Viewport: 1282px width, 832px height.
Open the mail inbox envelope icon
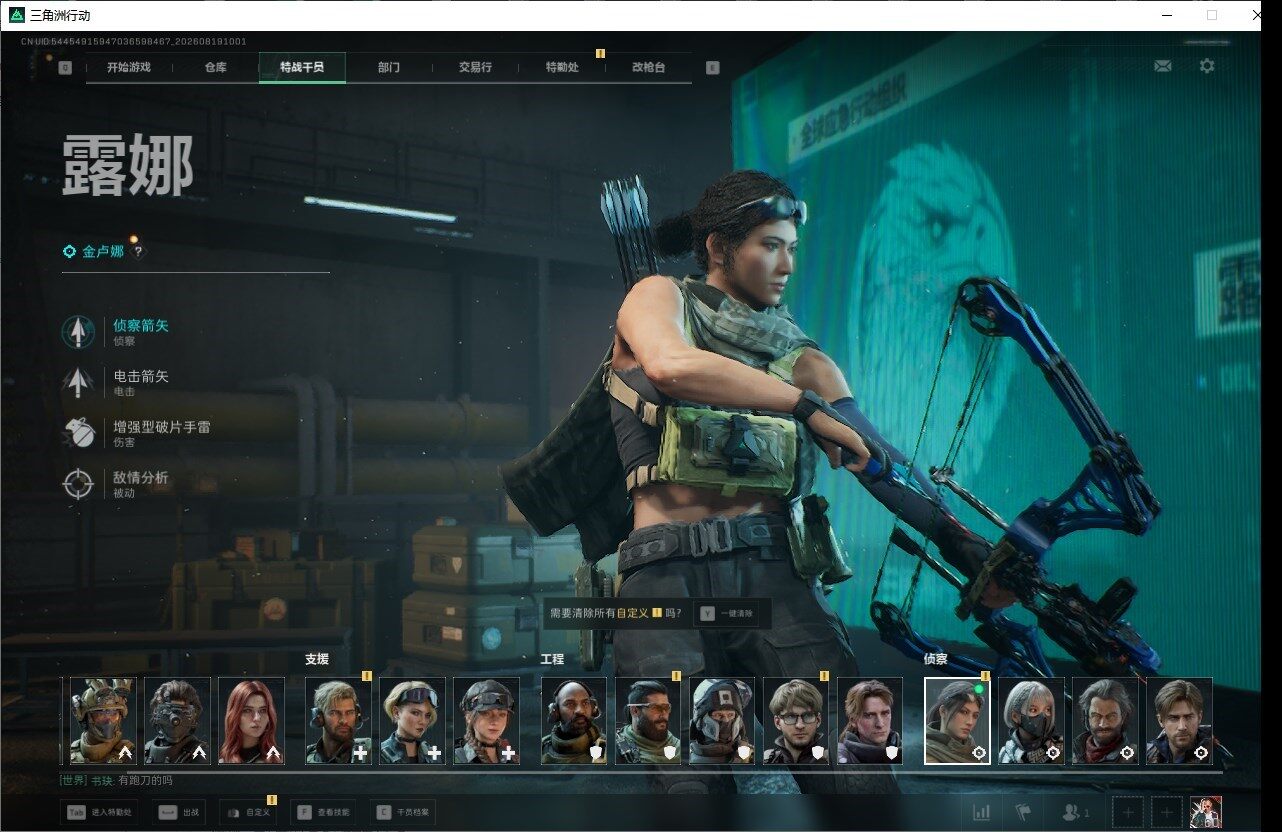pos(1162,66)
